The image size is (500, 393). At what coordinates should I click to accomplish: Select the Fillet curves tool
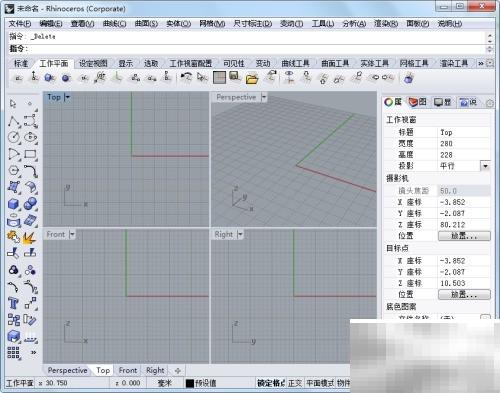point(30,170)
